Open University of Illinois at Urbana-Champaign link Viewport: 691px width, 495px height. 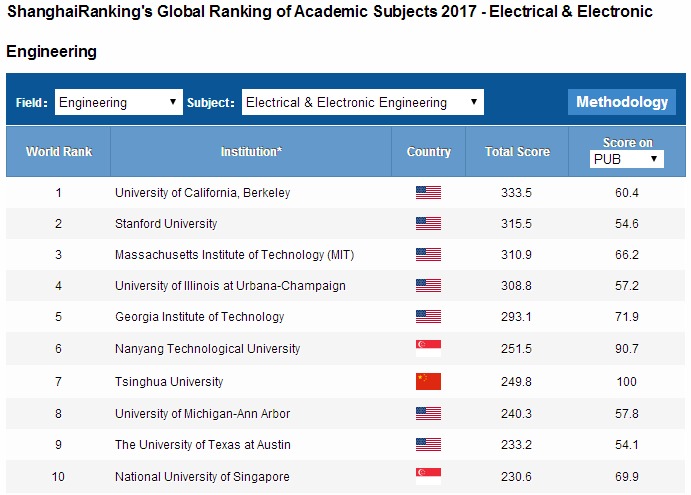click(230, 286)
